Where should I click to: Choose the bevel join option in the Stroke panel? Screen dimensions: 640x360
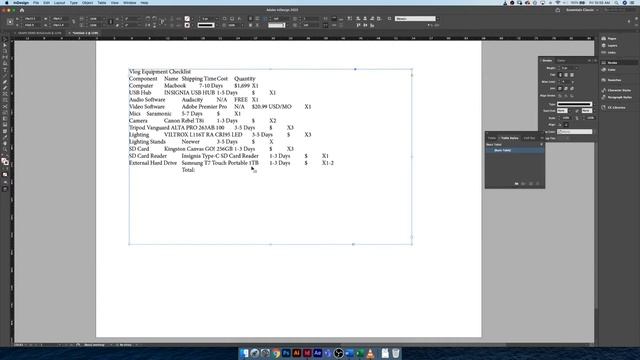(572, 88)
